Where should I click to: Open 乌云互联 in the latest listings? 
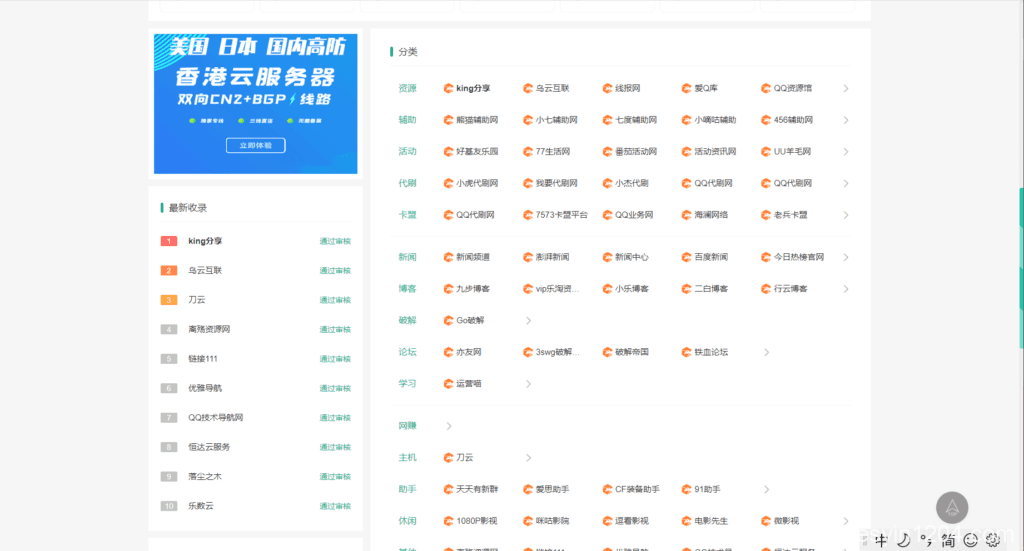[x=205, y=270]
